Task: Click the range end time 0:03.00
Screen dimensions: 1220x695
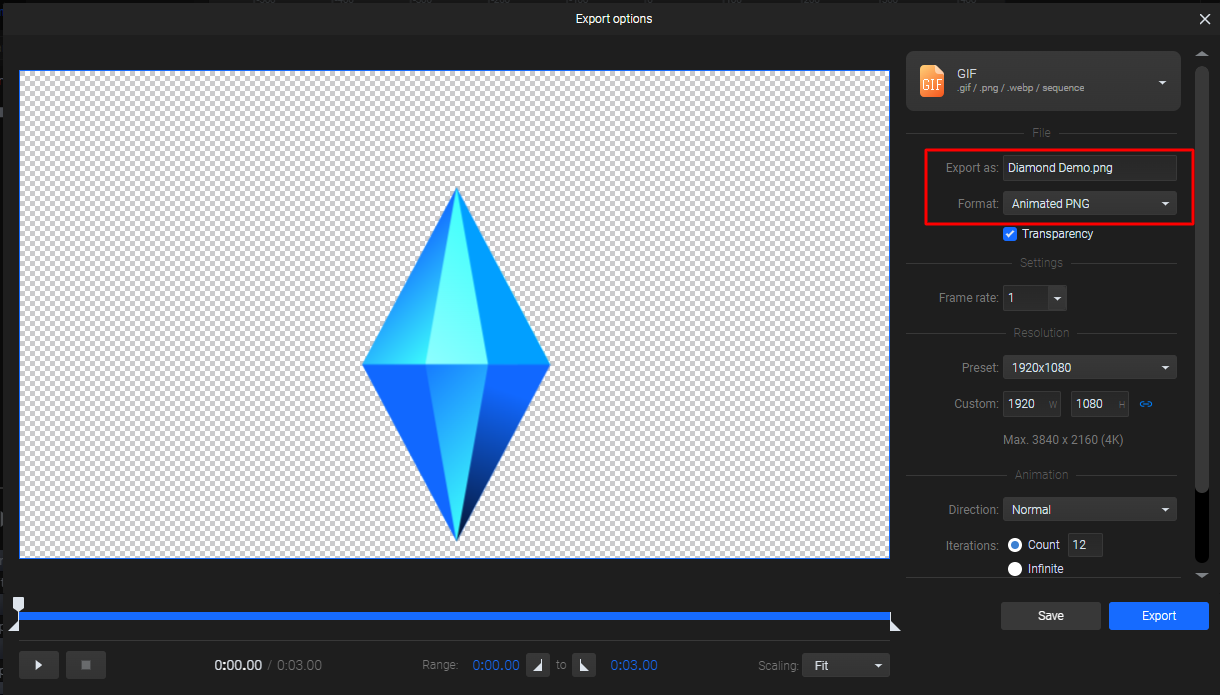Action: [634, 665]
